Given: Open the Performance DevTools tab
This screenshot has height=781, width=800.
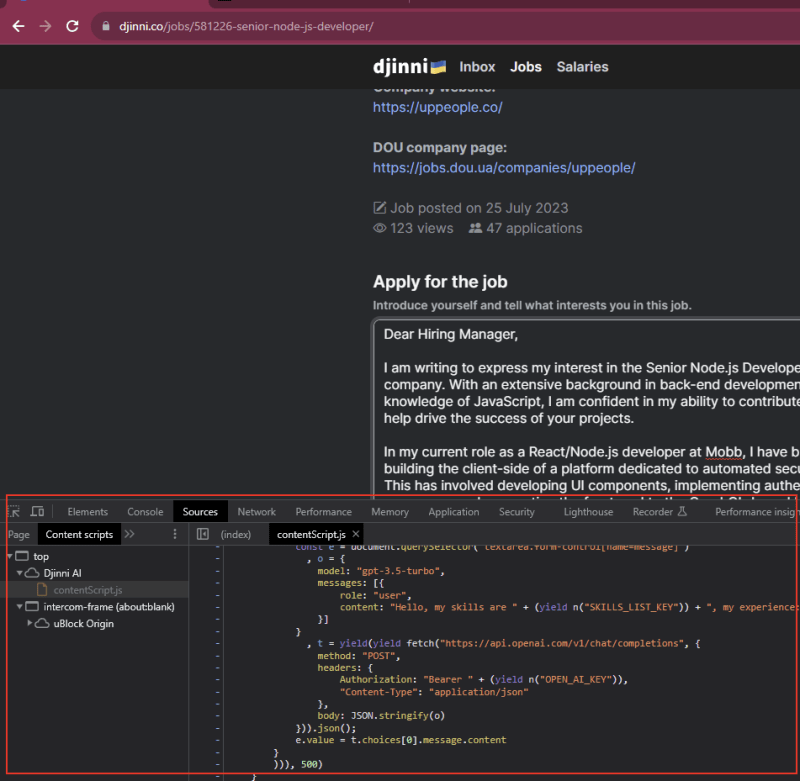Looking at the screenshot, I should (x=323, y=512).
